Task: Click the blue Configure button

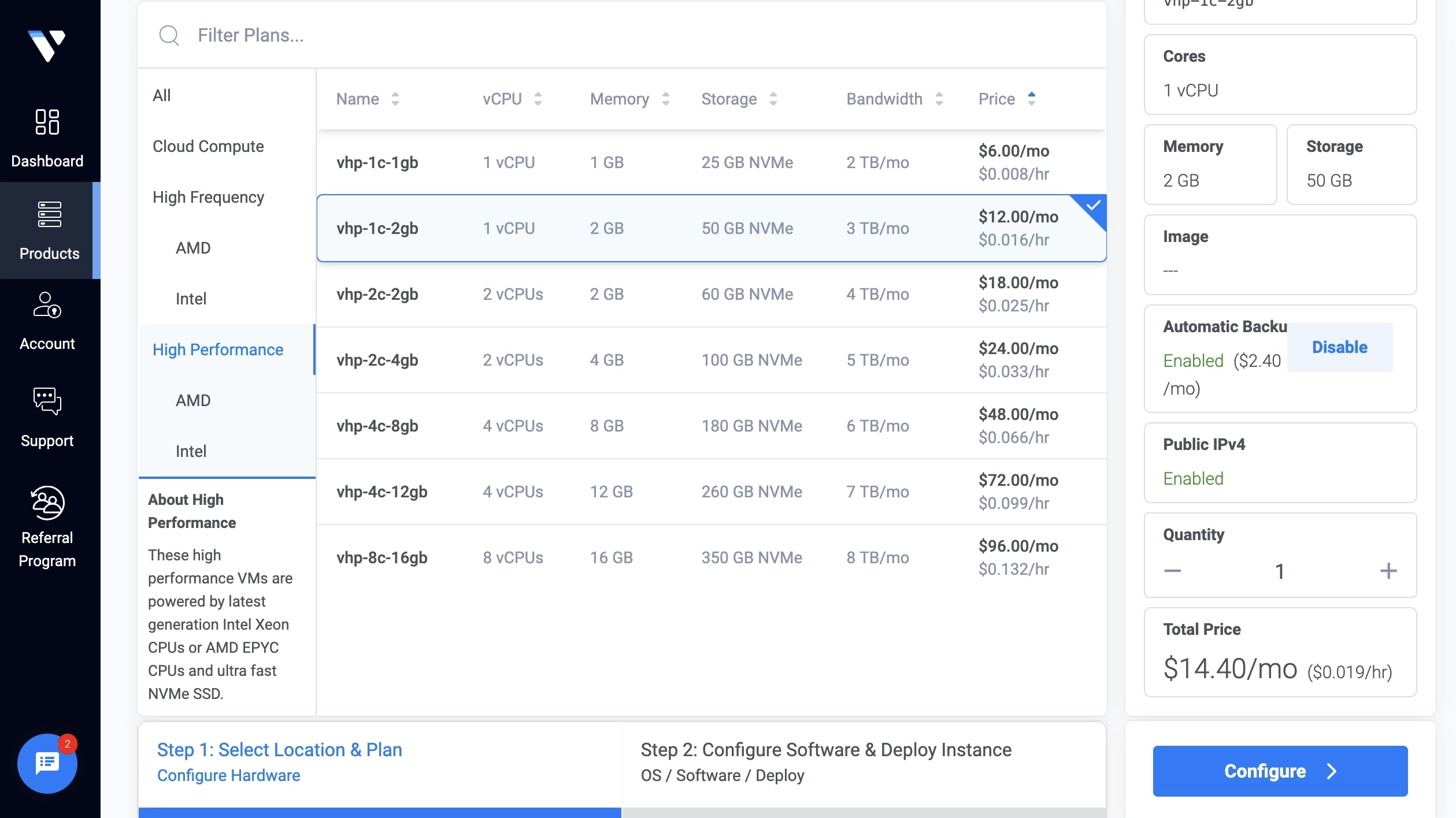Action: pyautogui.click(x=1280, y=771)
